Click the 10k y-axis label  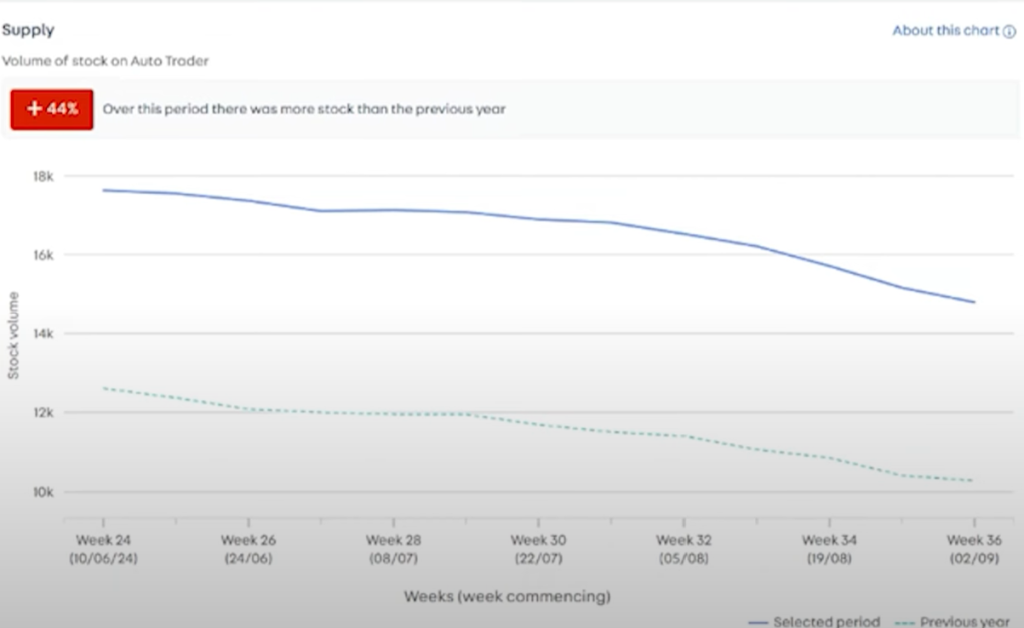point(43,492)
